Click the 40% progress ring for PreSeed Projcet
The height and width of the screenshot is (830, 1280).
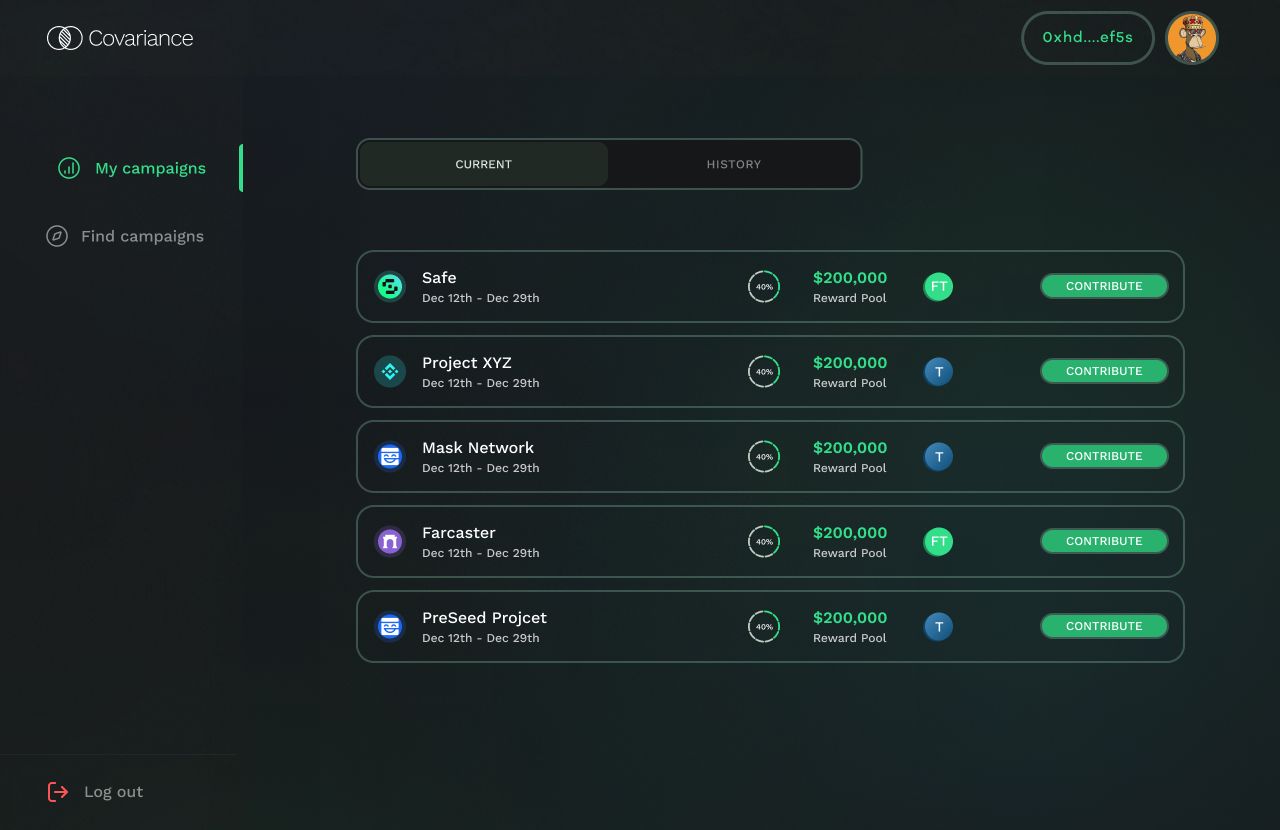(x=764, y=626)
